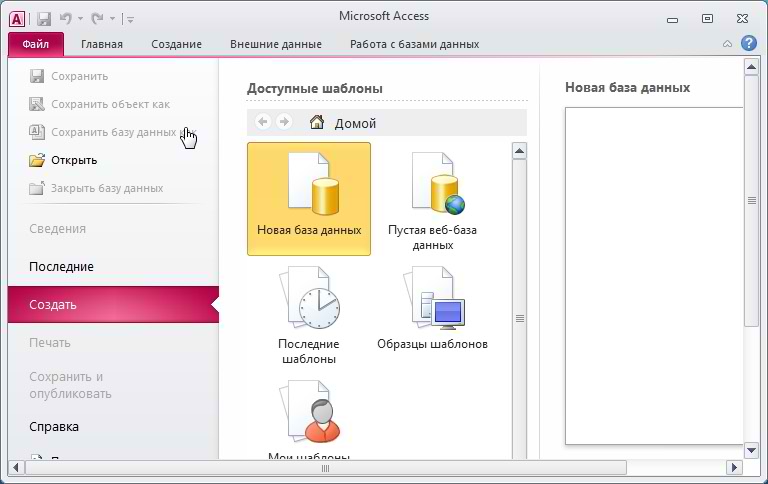
Task: Open the Сведения section
Action: [57, 229]
